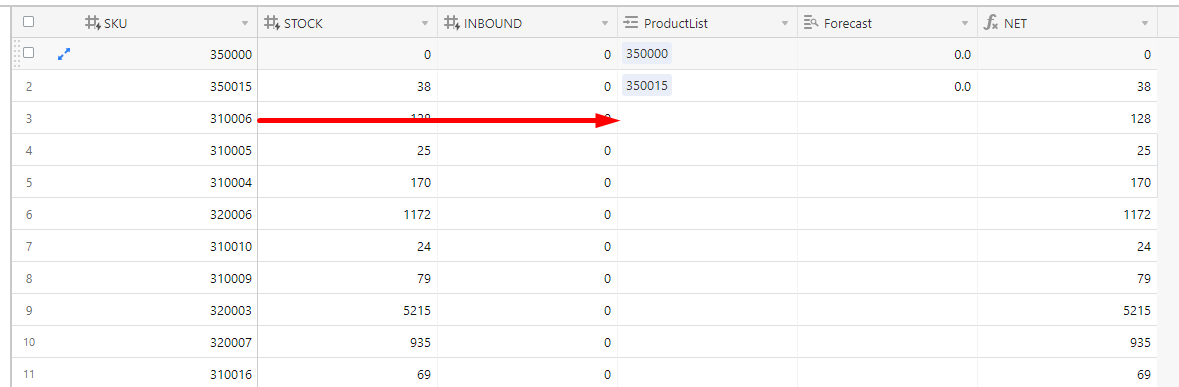Open the SKU column dropdown menu
This screenshot has height=387, width=1179.
[244, 24]
